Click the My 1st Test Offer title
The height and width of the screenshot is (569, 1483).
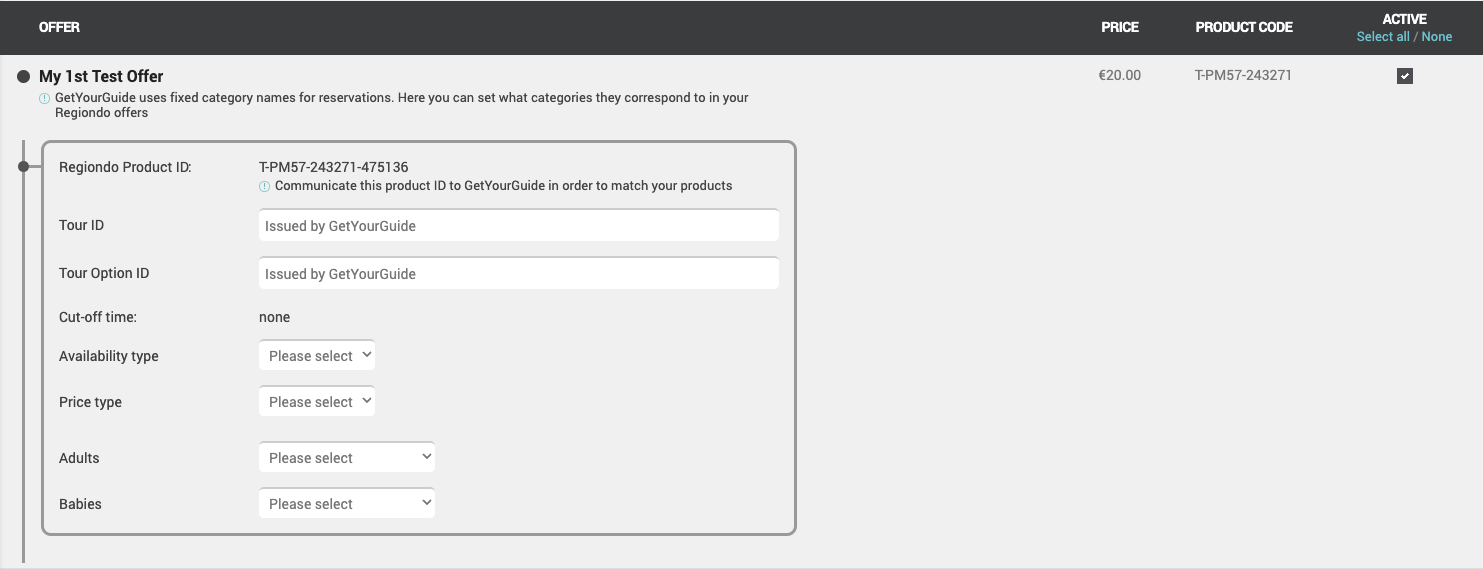pyautogui.click(x=101, y=76)
